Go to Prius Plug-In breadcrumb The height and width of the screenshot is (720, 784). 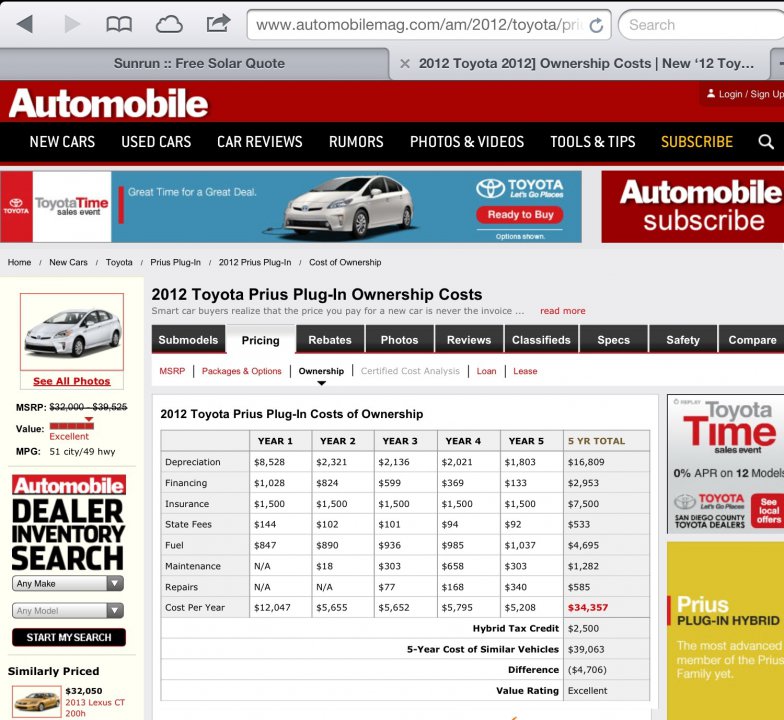coord(175,262)
